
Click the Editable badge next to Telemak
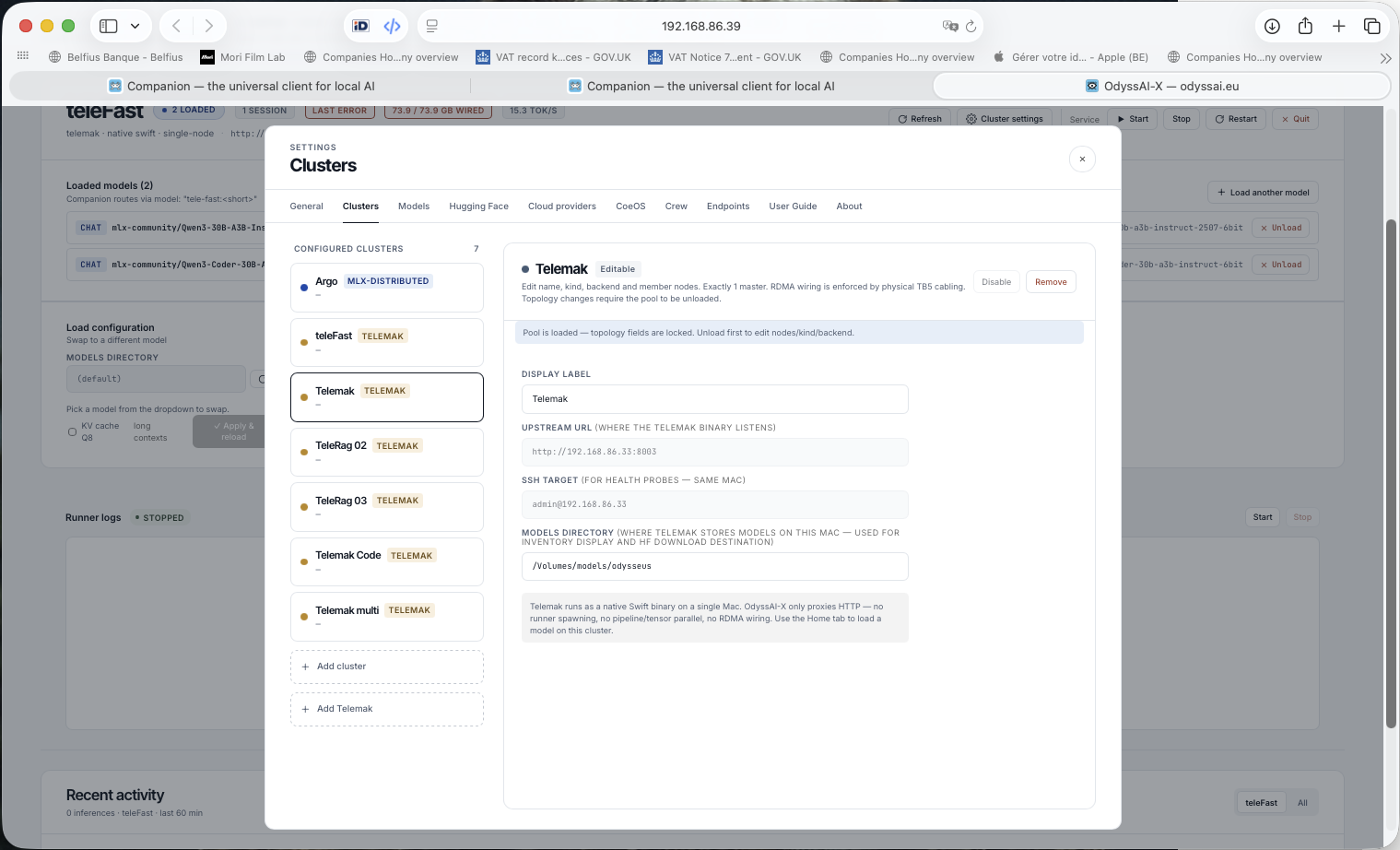[618, 269]
